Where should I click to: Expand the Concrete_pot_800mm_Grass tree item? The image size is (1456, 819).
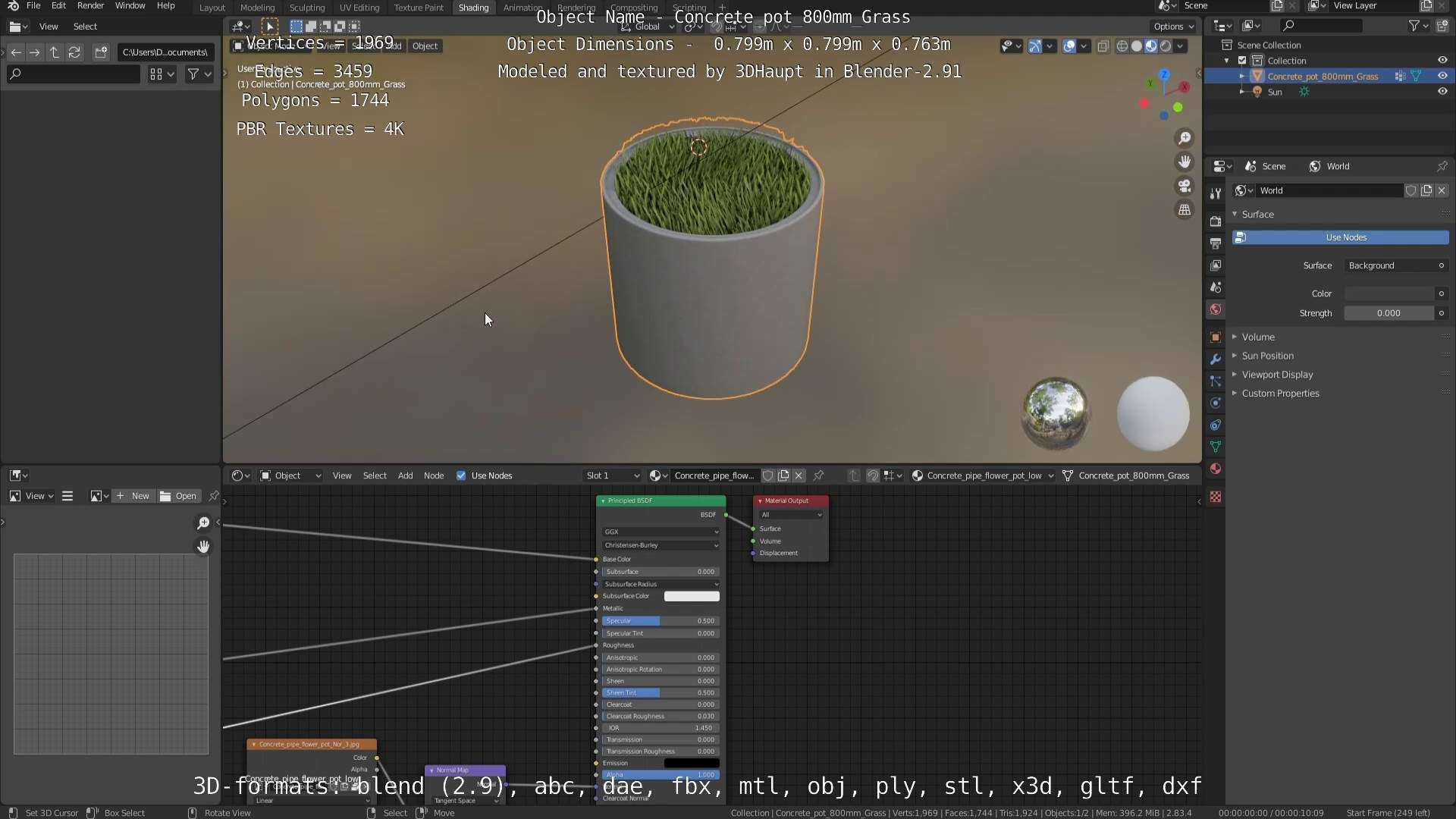[x=1241, y=76]
